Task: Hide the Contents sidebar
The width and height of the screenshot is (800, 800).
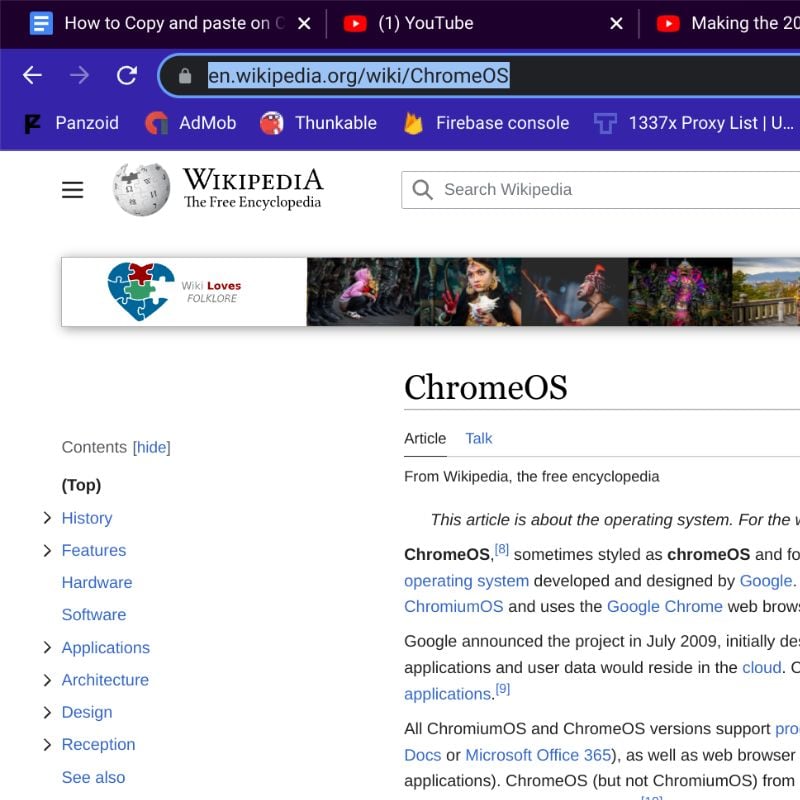Action: coord(151,447)
